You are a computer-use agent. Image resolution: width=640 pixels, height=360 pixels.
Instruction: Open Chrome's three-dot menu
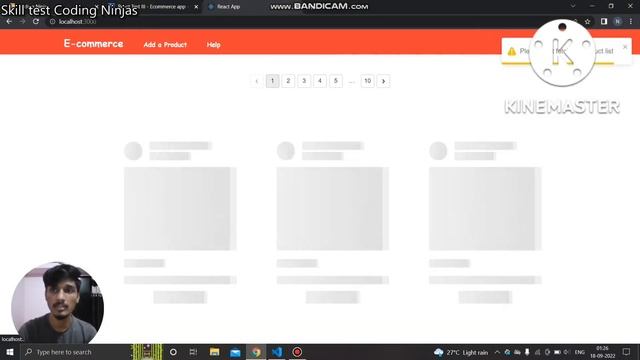coord(631,22)
